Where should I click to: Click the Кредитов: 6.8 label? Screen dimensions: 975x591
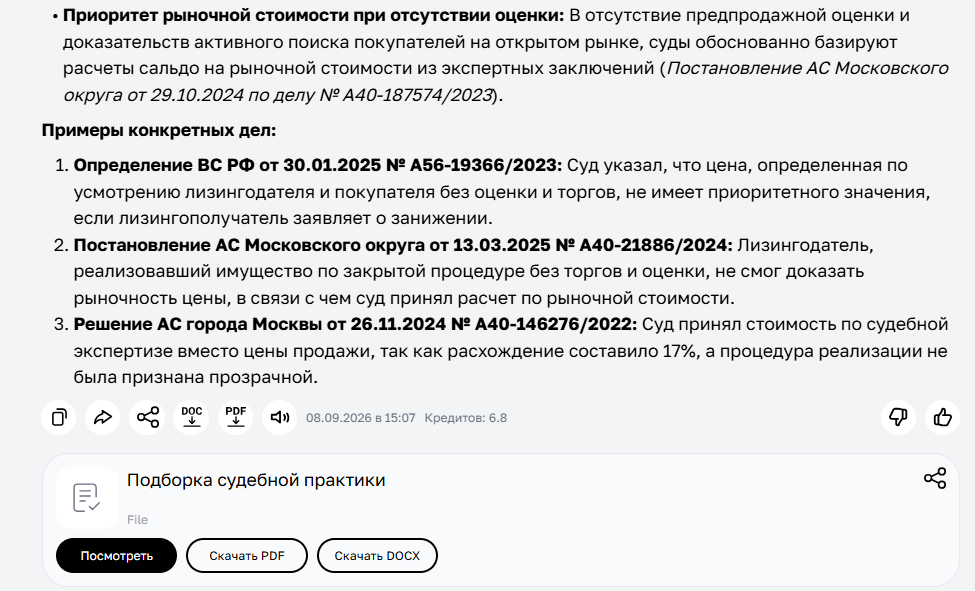pos(466,418)
